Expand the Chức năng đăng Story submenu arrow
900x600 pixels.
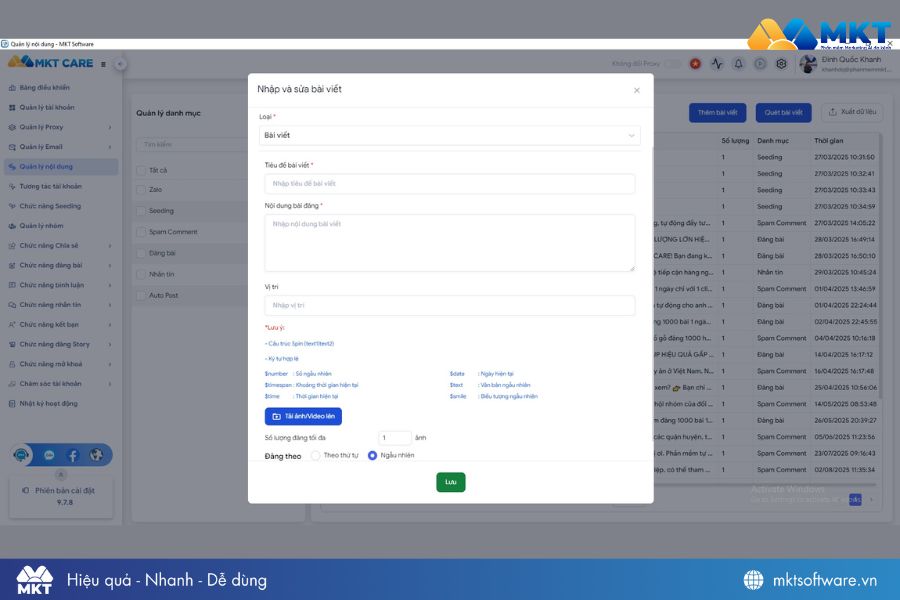tap(110, 344)
